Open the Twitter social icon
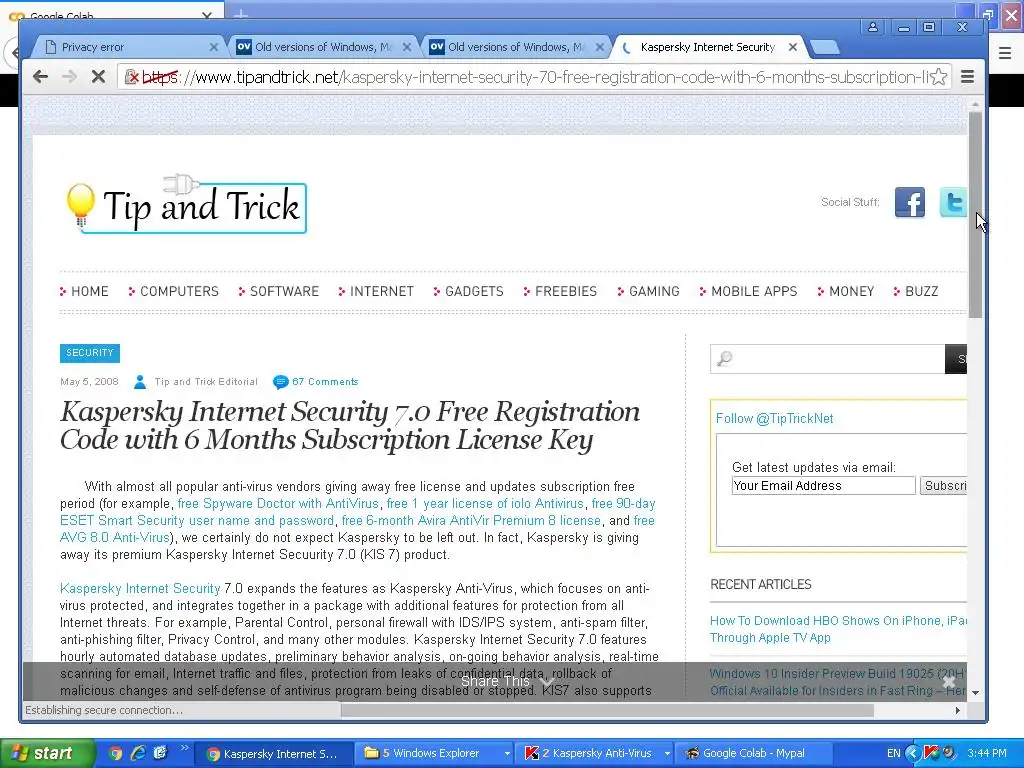This screenshot has height=768, width=1024. point(953,202)
